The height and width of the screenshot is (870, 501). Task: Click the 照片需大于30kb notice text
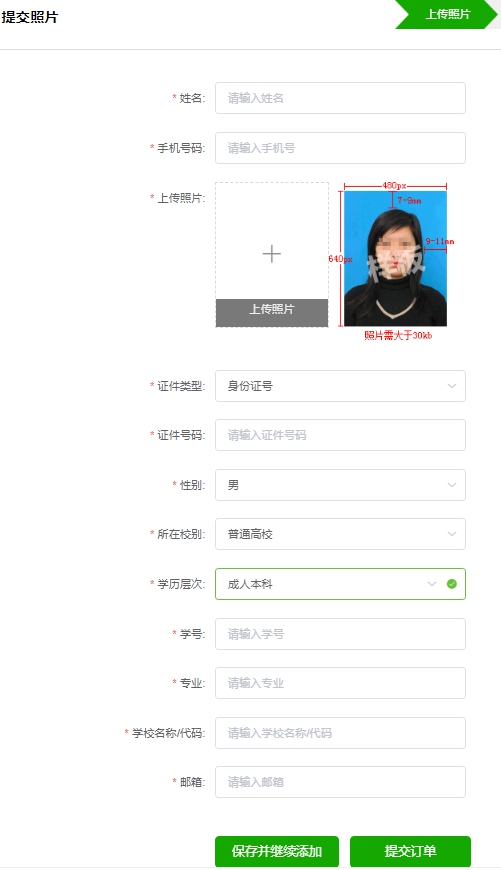398,335
